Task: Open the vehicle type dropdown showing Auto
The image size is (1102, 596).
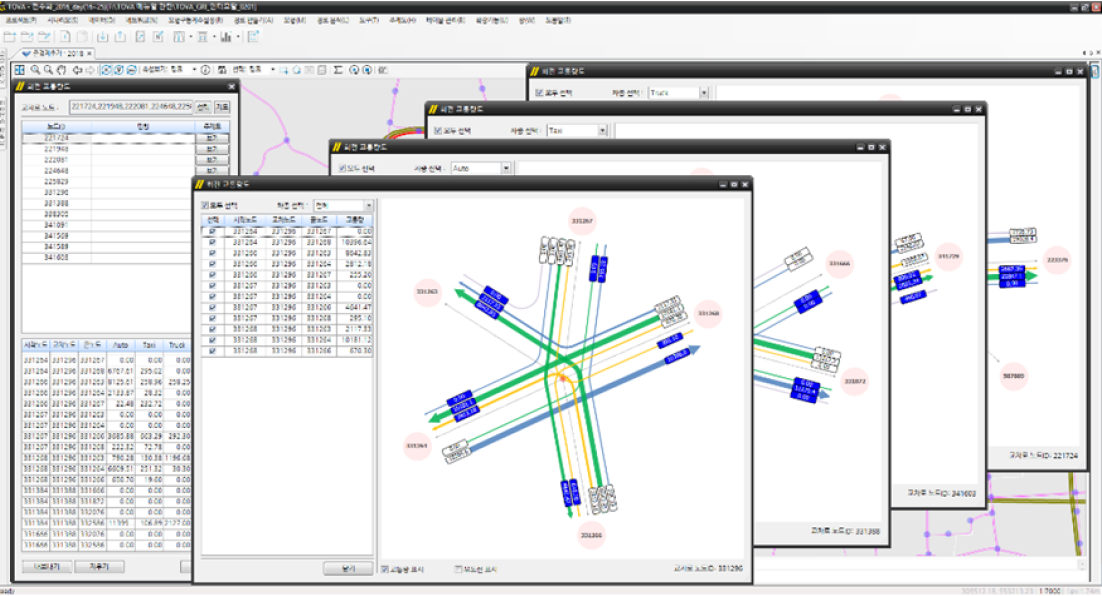Action: pos(507,169)
